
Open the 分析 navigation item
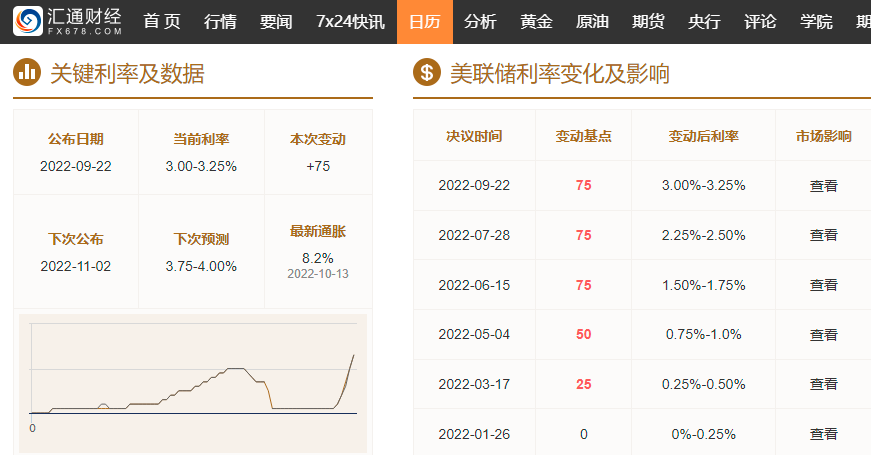tap(480, 22)
